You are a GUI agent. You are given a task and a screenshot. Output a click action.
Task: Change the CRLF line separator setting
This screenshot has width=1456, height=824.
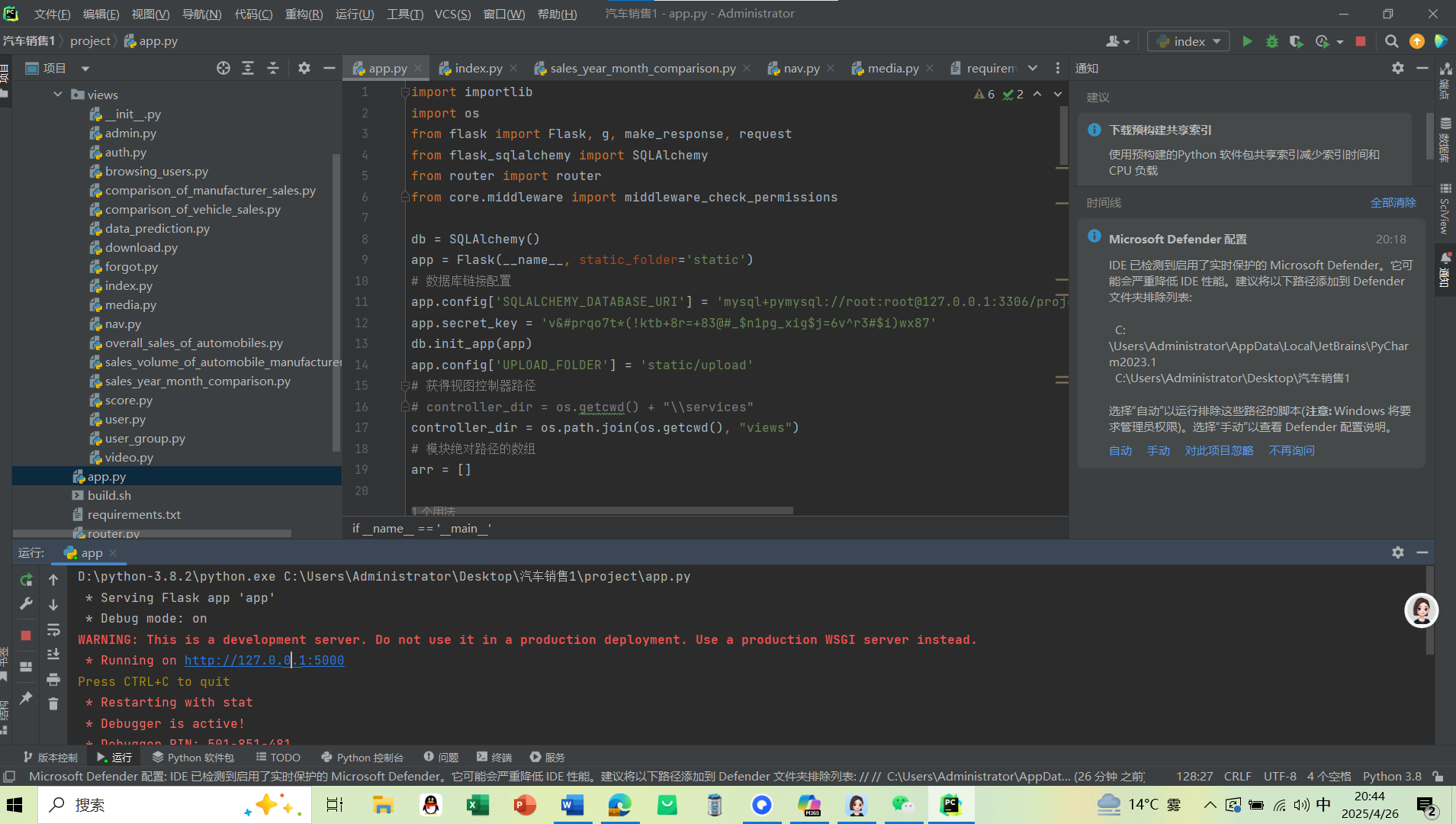pyautogui.click(x=1237, y=776)
